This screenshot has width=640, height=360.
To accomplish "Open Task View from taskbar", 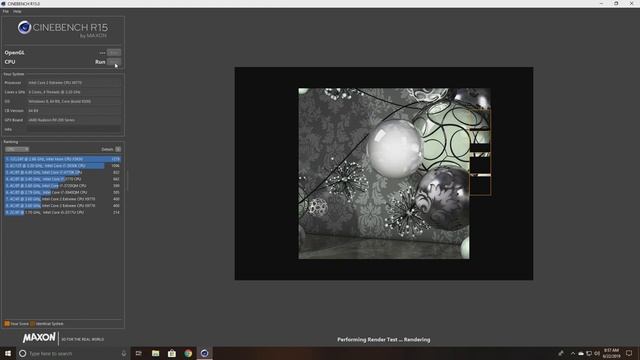I will (139, 353).
